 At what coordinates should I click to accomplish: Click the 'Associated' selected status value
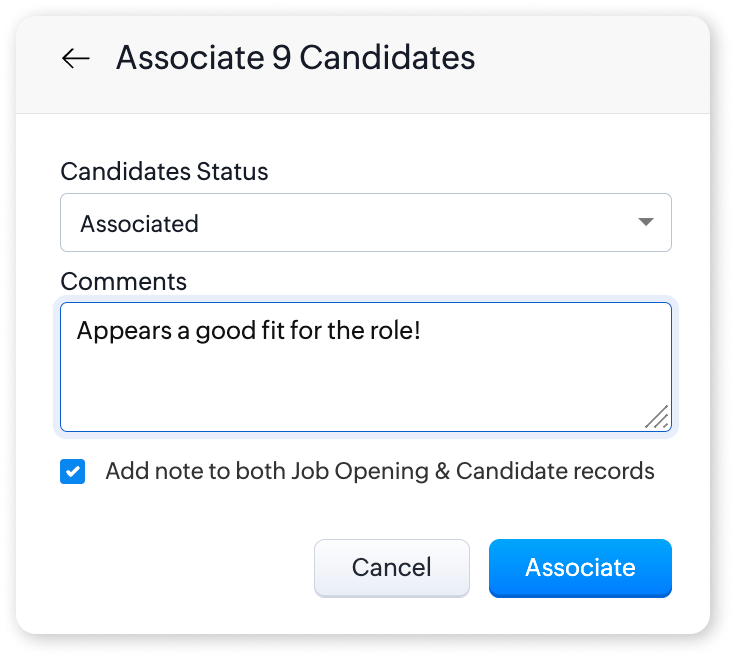point(139,224)
